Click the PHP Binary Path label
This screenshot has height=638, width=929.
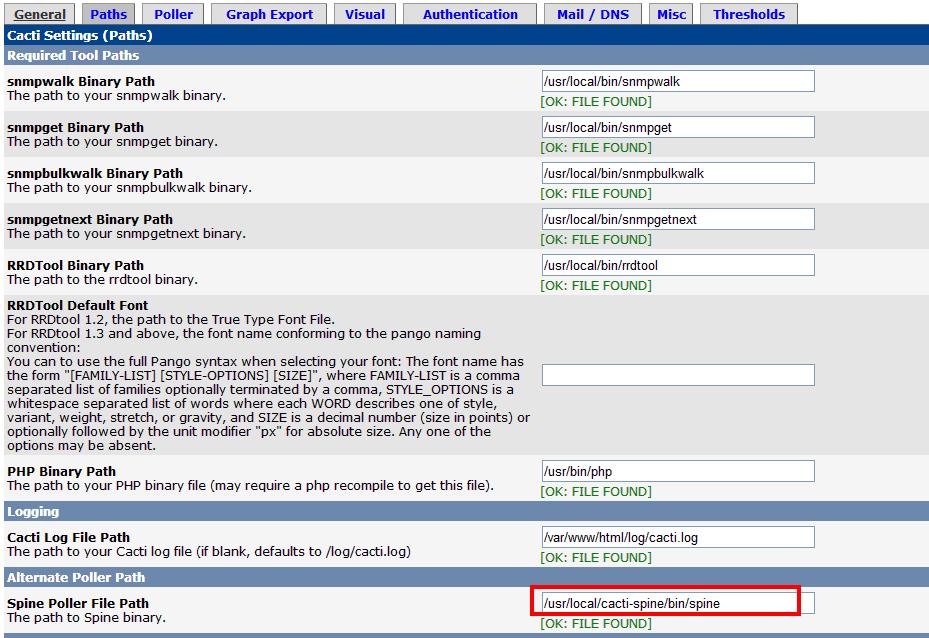coord(62,472)
